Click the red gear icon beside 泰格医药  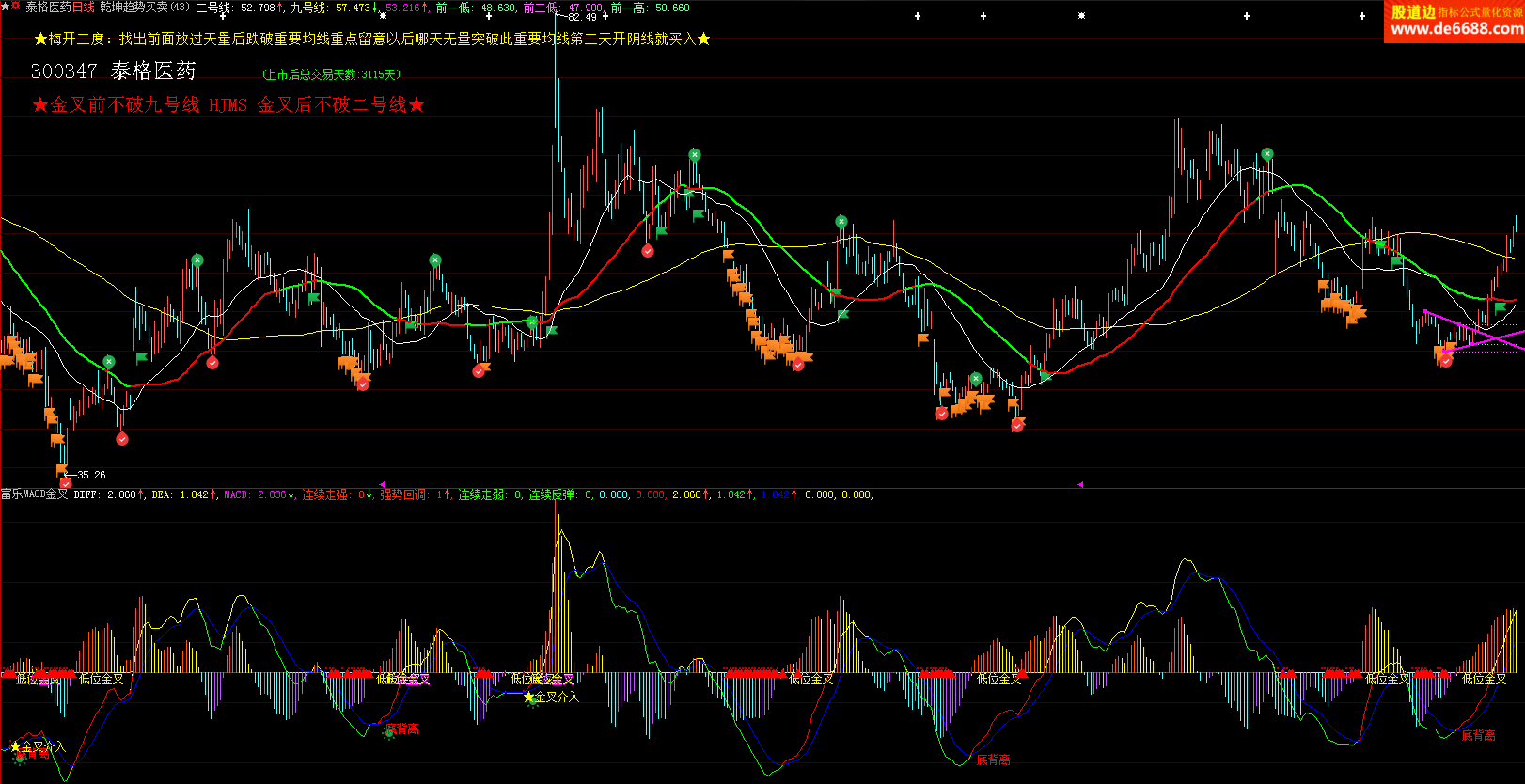(x=15, y=7)
